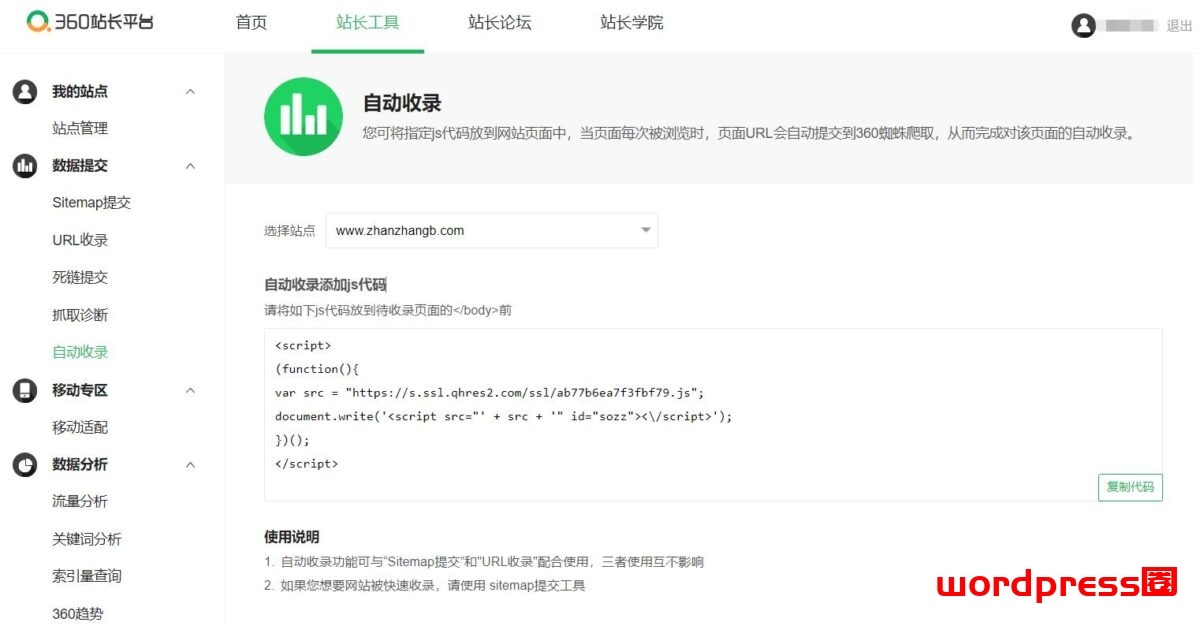Click the 复制代码 button
Screen dimensions: 1200x626
[1130, 487]
